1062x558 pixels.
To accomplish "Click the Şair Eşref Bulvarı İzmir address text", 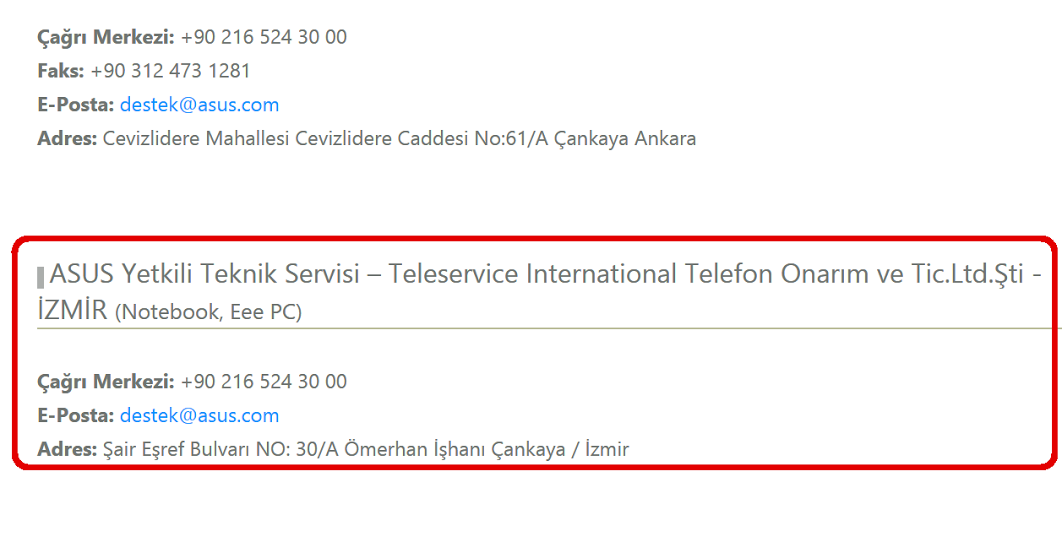I will click(366, 450).
